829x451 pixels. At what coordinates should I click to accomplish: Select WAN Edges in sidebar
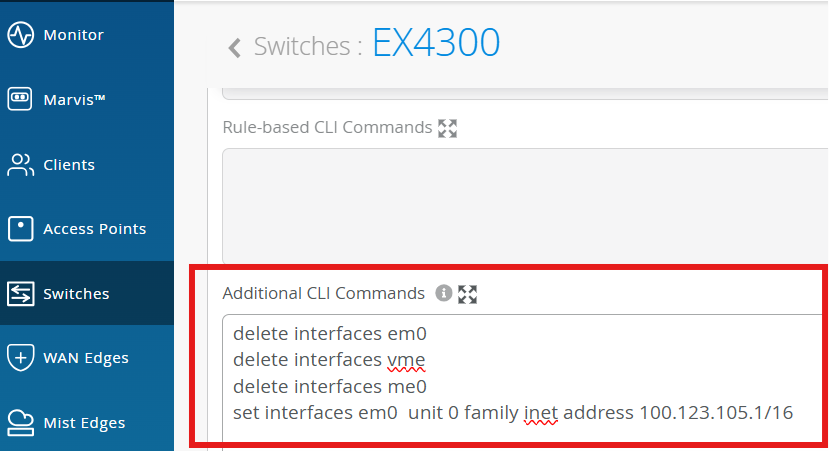[x=86, y=358]
